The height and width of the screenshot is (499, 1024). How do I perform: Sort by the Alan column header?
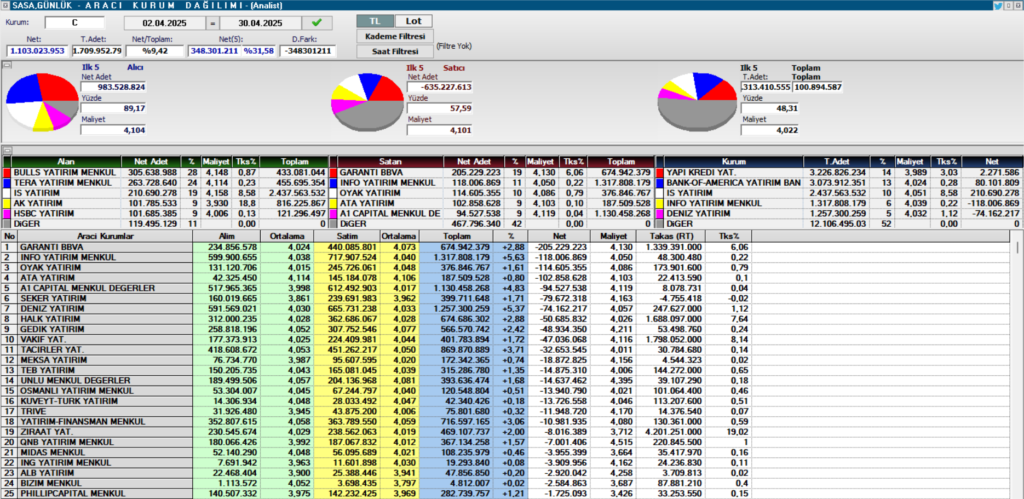(67, 161)
